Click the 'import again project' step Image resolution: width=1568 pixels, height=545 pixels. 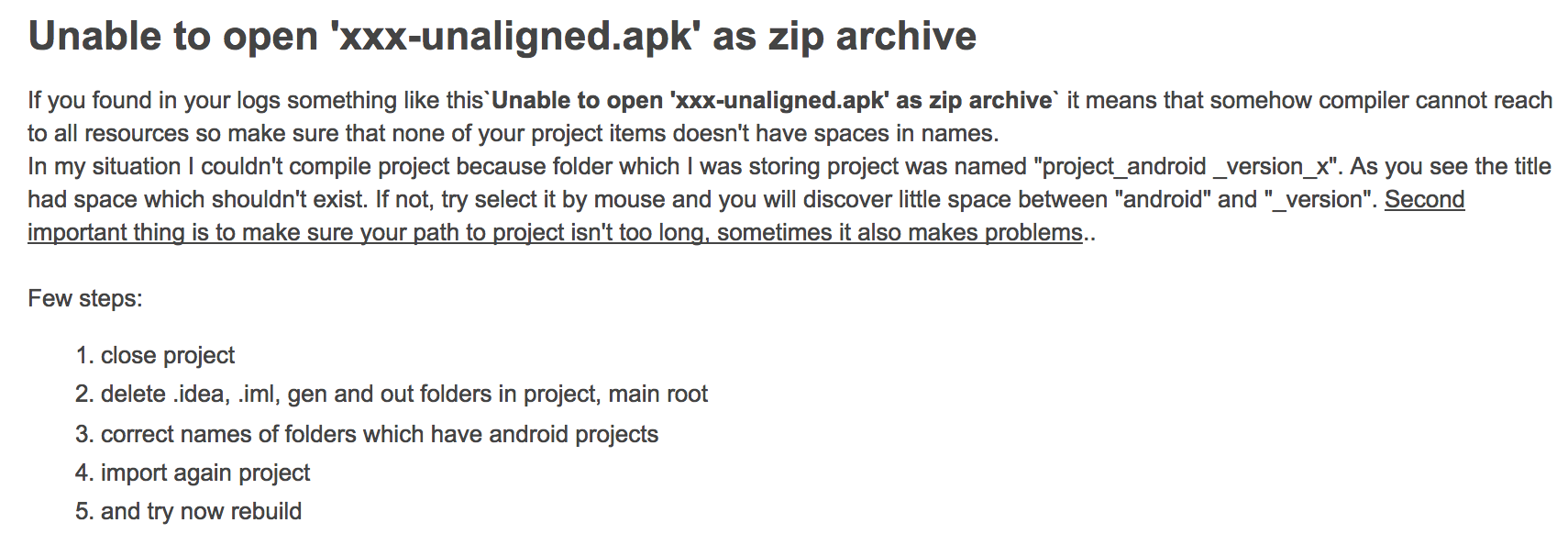[205, 473]
